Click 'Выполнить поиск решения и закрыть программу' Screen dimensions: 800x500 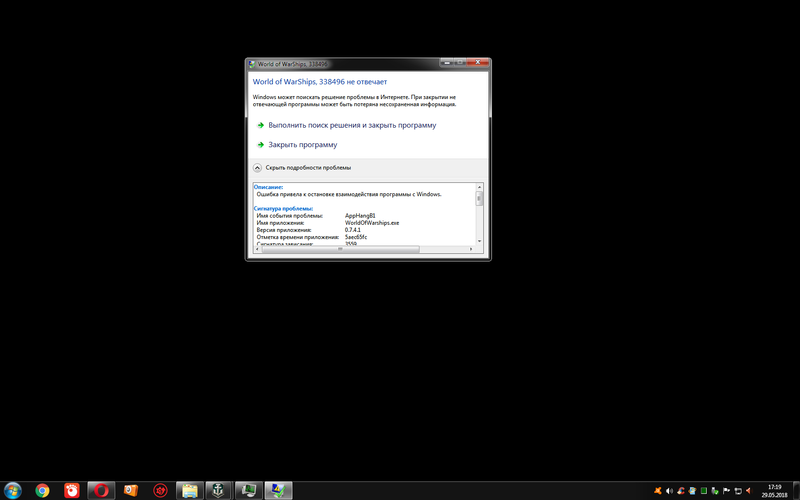click(352, 125)
